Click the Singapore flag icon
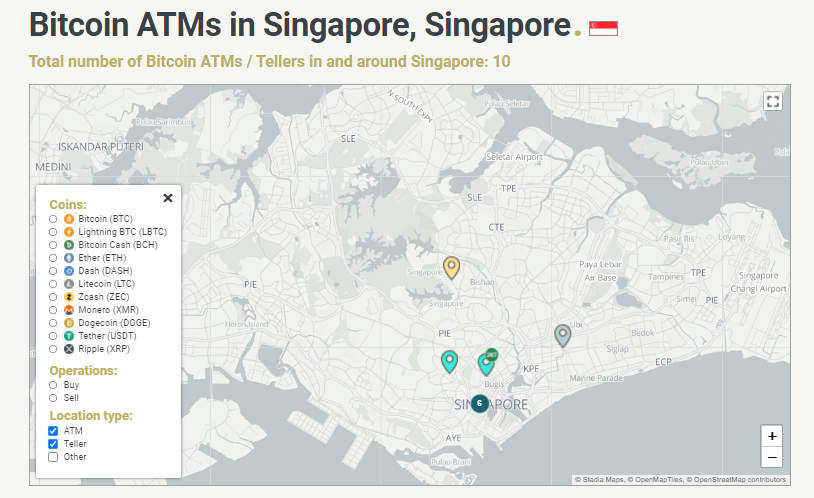The height and width of the screenshot is (498, 814). (603, 28)
